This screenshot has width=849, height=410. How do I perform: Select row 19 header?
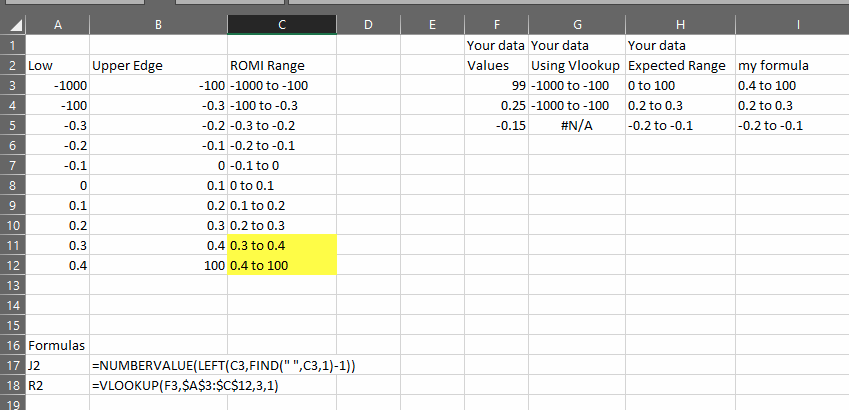pos(12,404)
